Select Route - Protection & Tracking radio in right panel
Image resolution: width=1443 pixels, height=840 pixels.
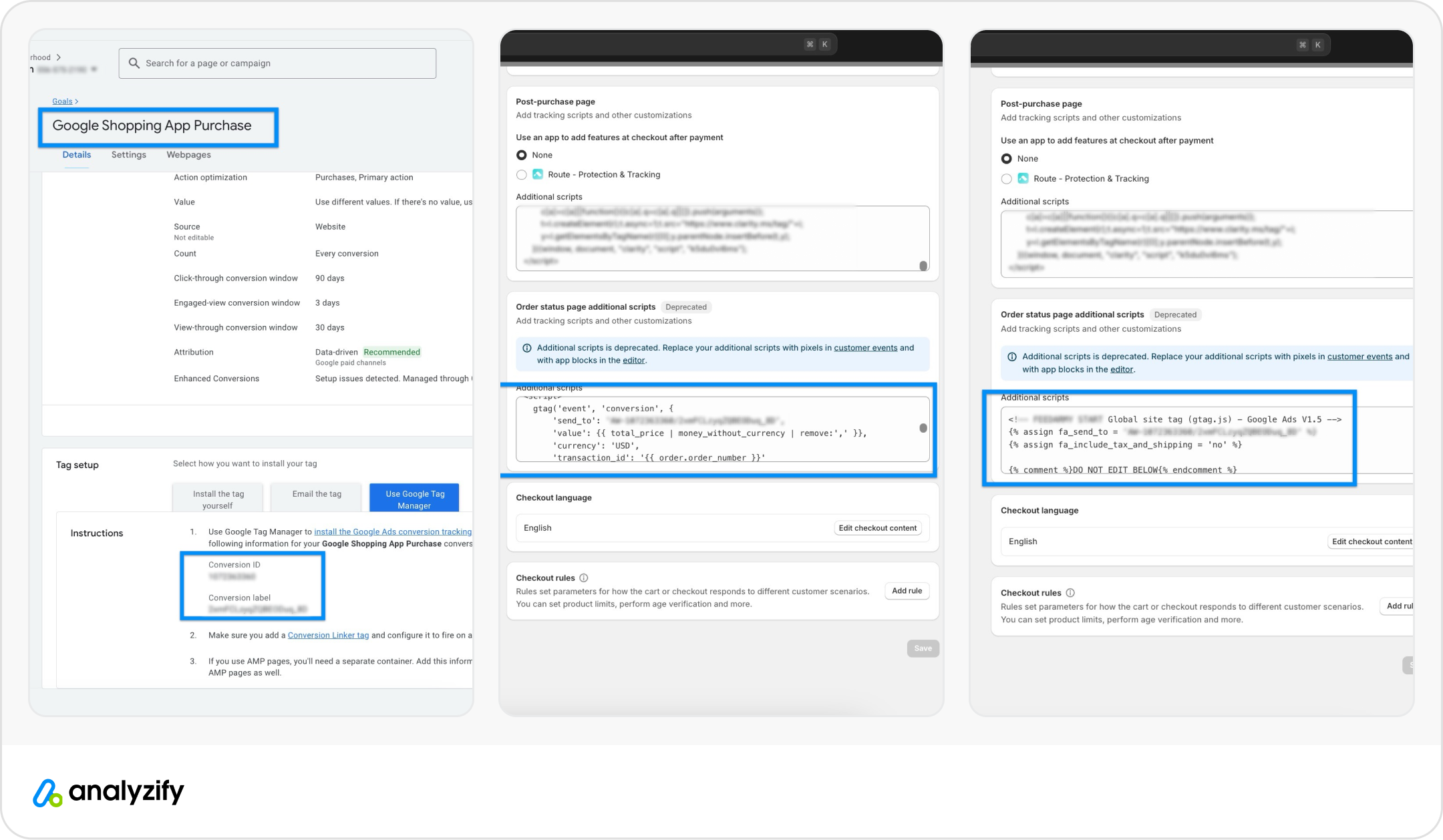tap(1007, 178)
